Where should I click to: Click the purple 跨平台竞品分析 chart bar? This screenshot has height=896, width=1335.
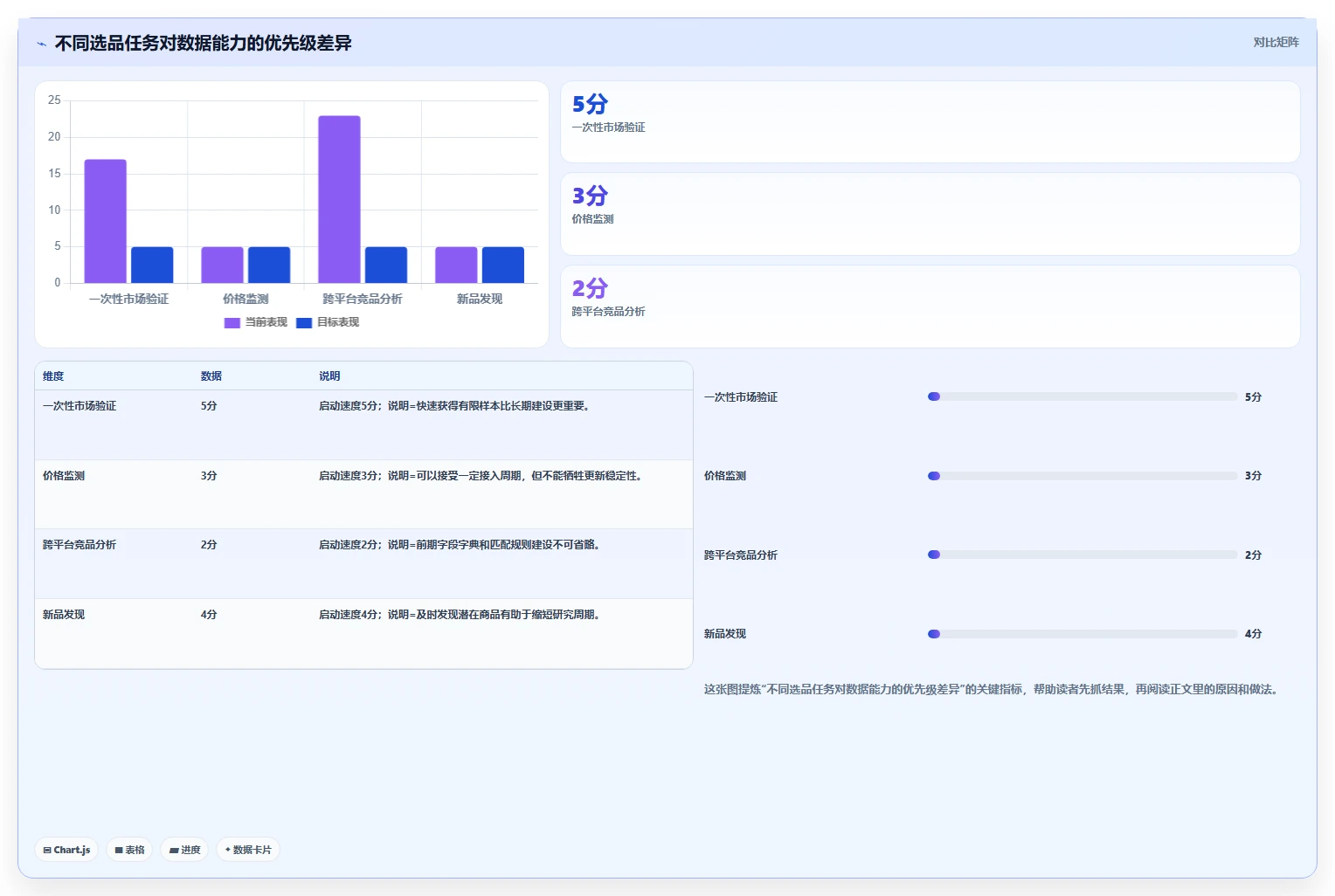[x=339, y=199]
